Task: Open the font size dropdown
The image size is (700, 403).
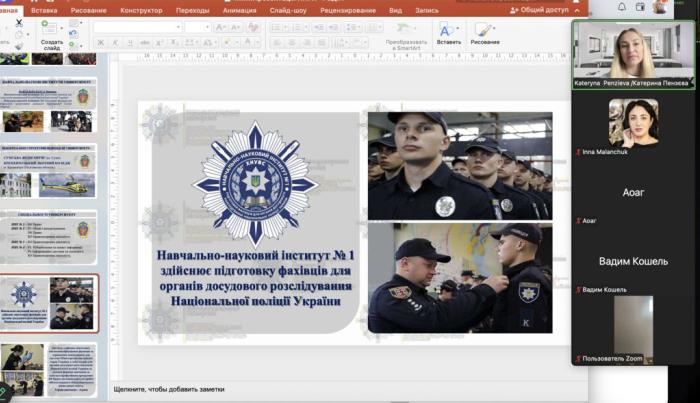Action: [x=197, y=27]
